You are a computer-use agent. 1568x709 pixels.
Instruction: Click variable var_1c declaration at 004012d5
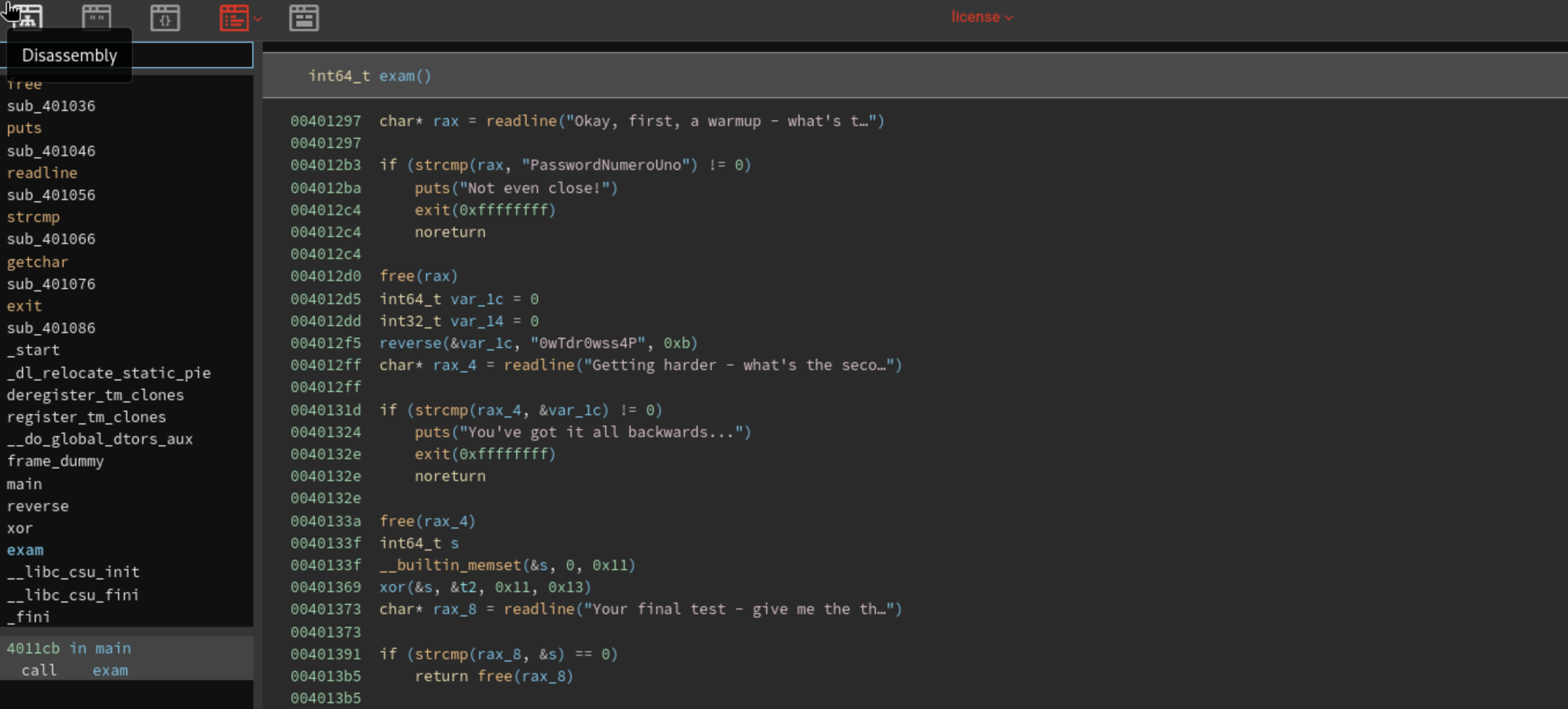point(477,299)
